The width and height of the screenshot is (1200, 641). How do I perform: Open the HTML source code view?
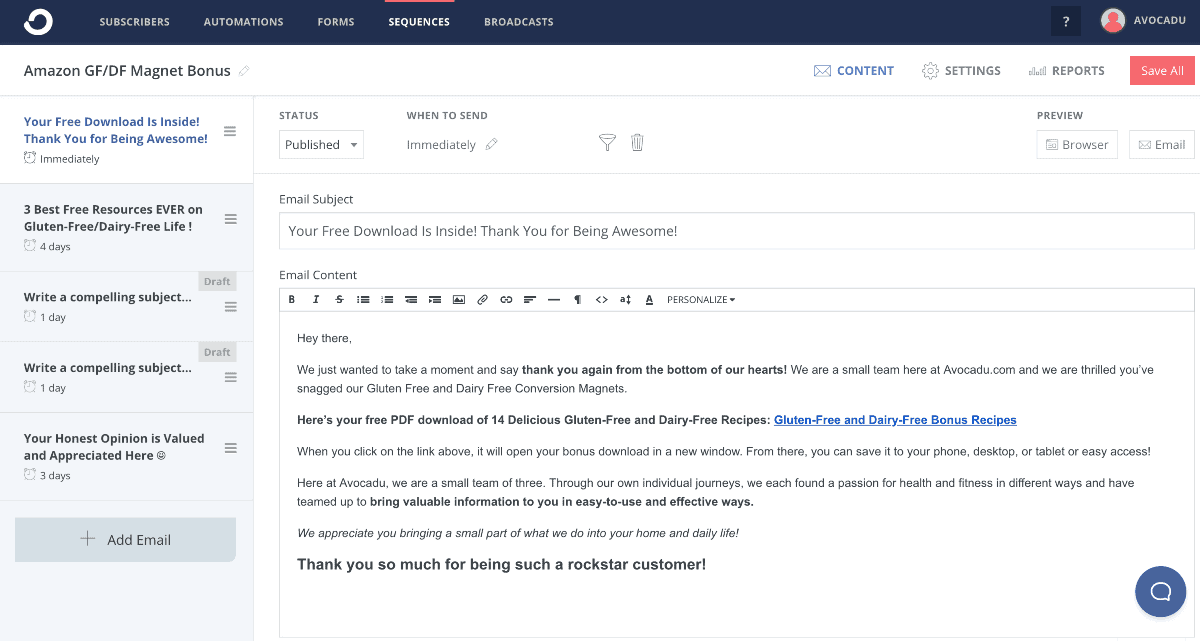click(601, 299)
